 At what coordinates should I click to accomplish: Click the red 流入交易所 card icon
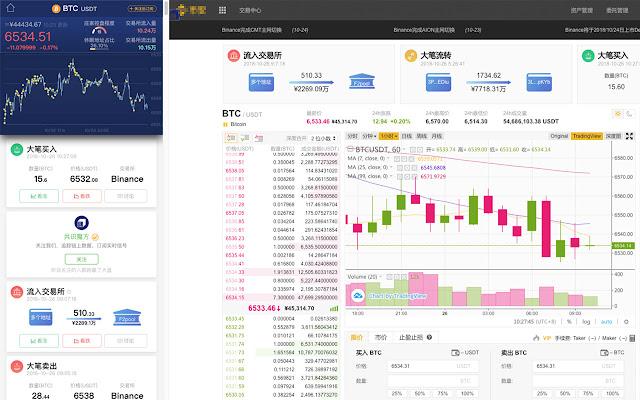[233, 56]
